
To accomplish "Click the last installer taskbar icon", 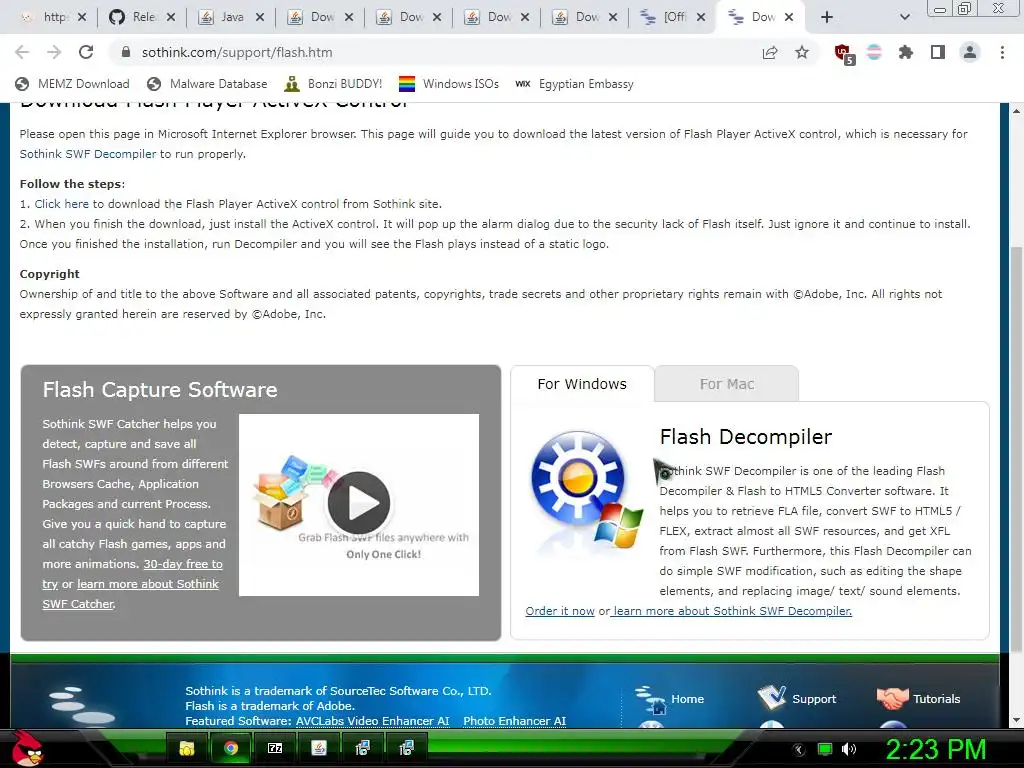I will (x=406, y=748).
